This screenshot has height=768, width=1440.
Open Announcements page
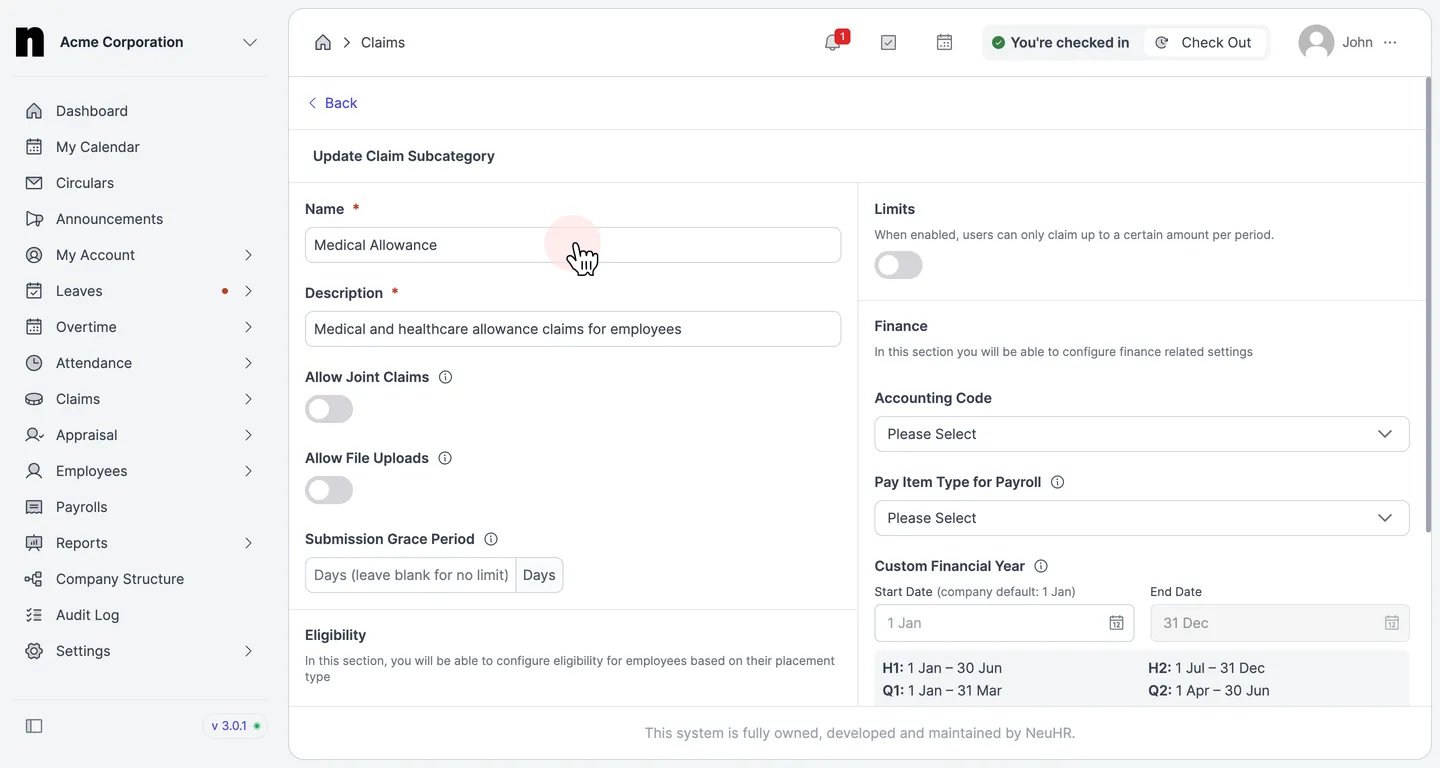click(109, 219)
